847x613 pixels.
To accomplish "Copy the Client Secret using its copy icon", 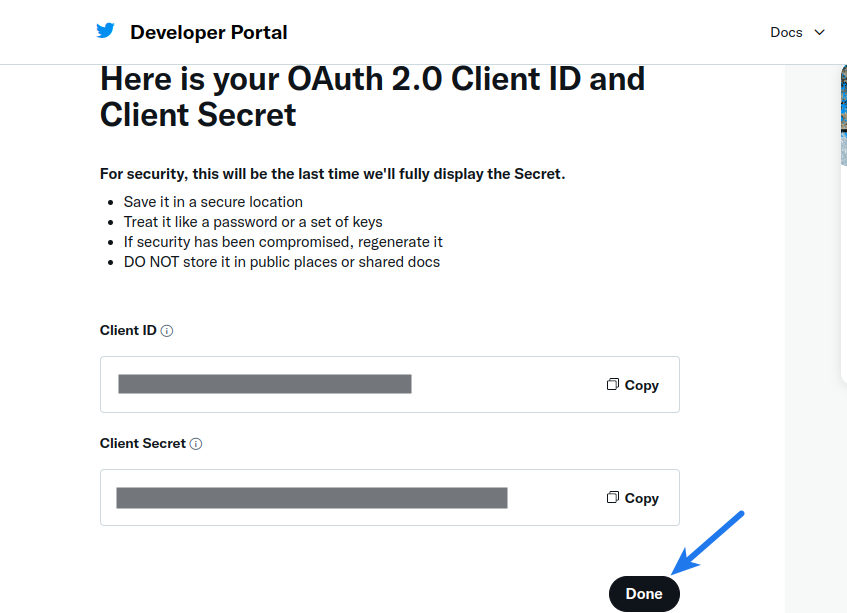I will (x=613, y=498).
